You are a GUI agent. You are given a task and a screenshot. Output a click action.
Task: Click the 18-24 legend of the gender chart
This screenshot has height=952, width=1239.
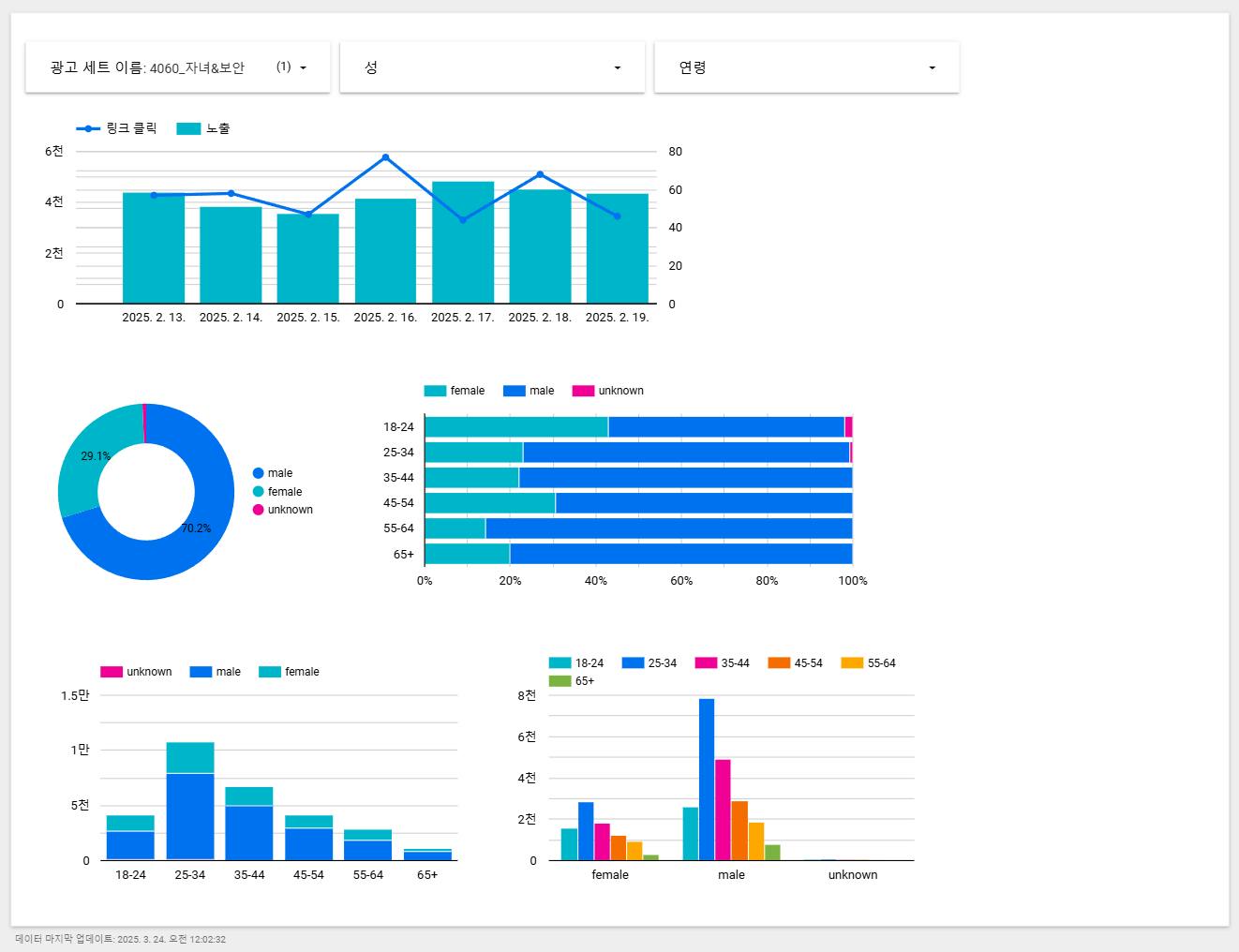pyautogui.click(x=576, y=663)
